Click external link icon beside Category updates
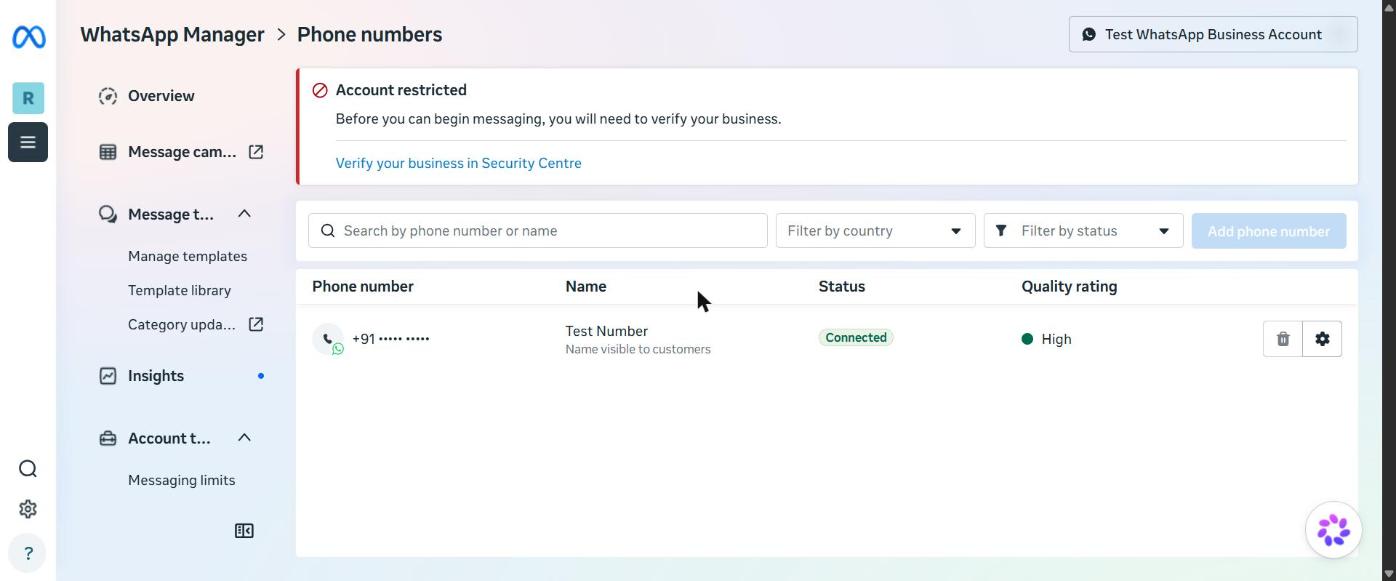The height and width of the screenshot is (581, 1396). tap(256, 324)
